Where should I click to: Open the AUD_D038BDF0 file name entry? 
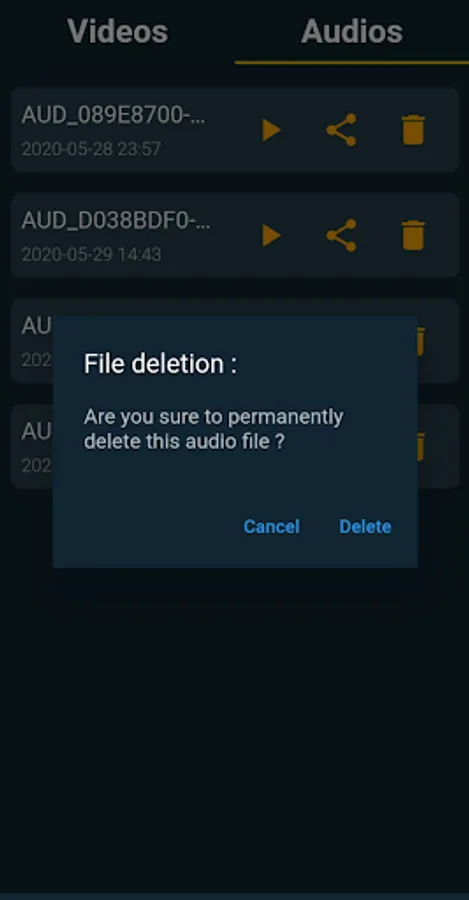coord(115,220)
